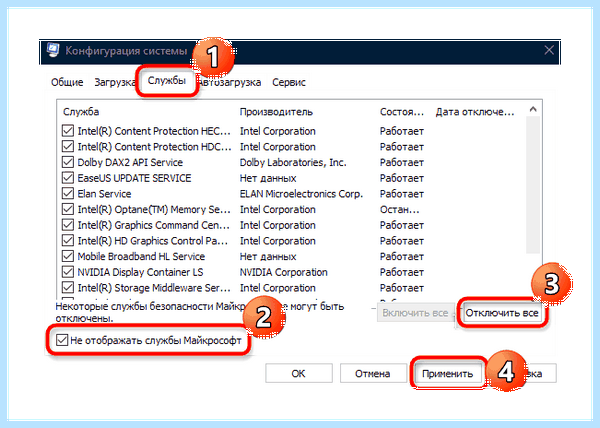This screenshot has width=600, height=428.
Task: Click the Остан... status cell
Action: point(399,210)
